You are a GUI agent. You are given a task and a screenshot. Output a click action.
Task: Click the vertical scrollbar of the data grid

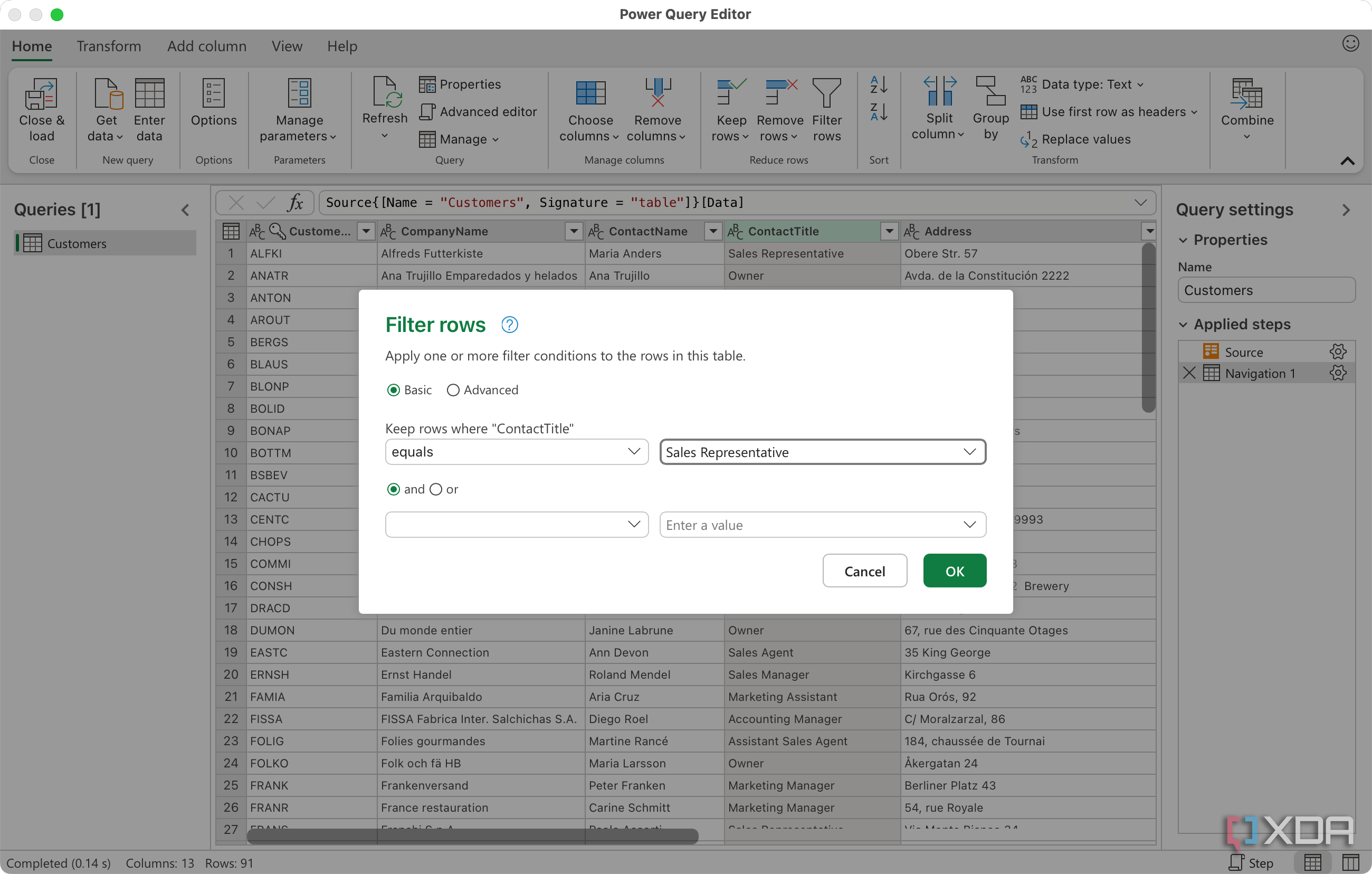click(x=1149, y=328)
